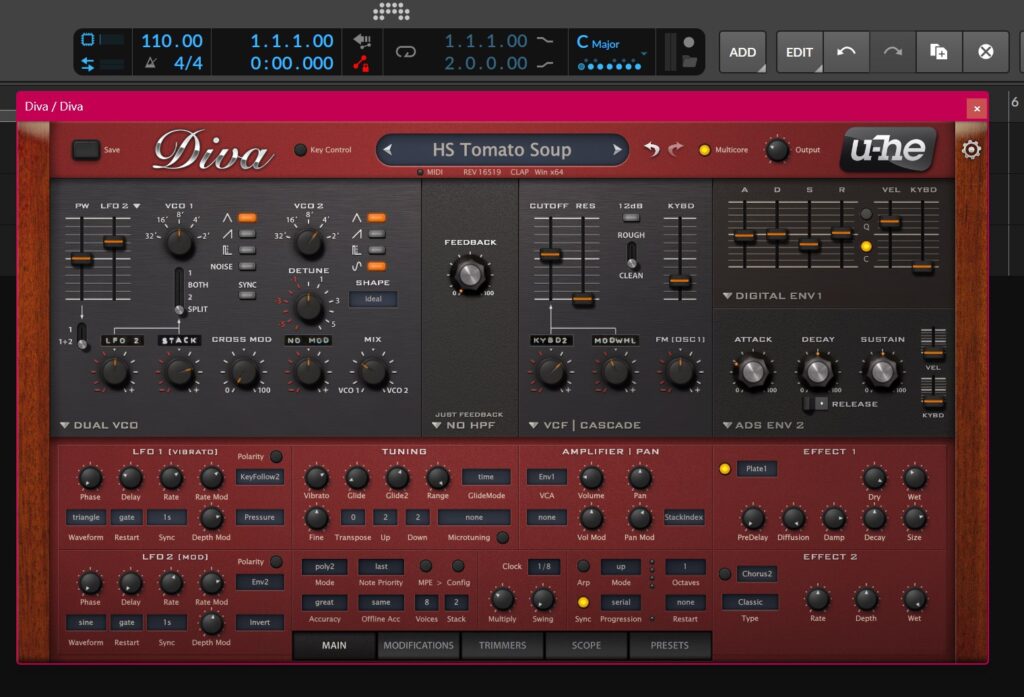Screen dimensions: 1024x697
Task: Open ADS ENV 2 model dropdown
Action: pos(763,425)
